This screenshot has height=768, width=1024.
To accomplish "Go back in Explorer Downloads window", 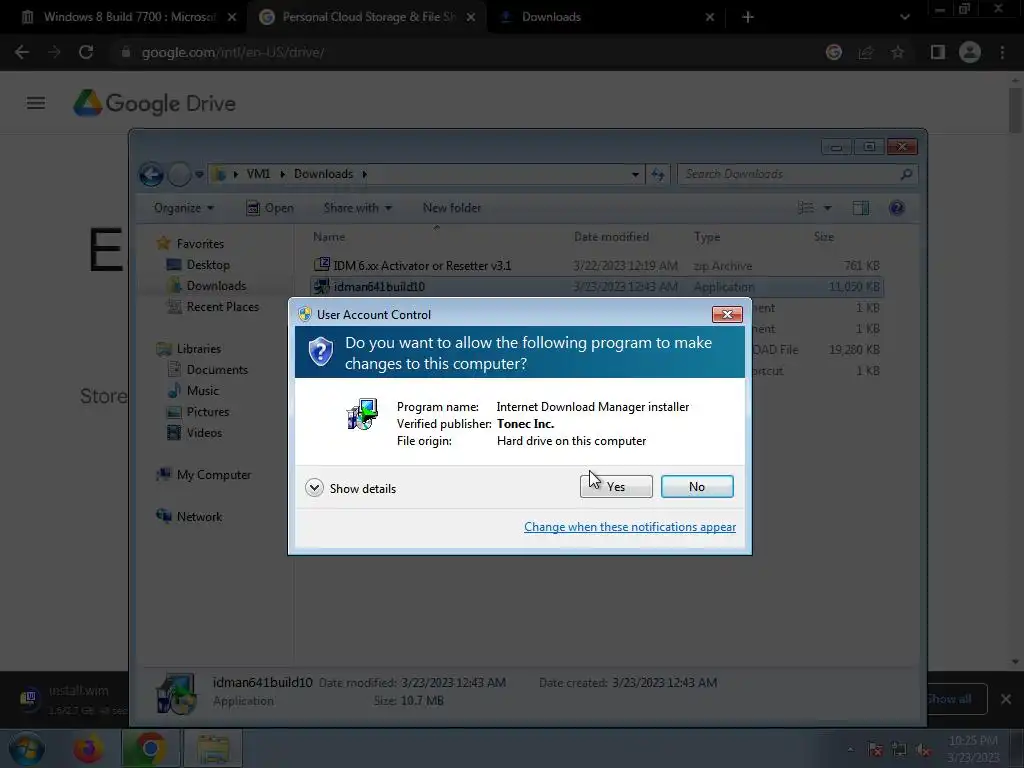I will 152,174.
